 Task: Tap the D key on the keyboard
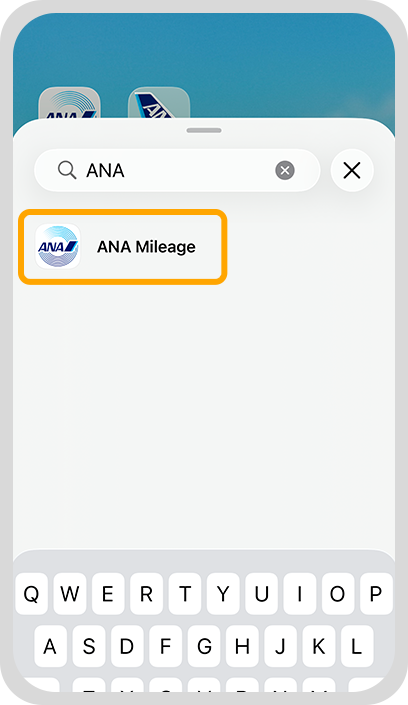point(127,646)
